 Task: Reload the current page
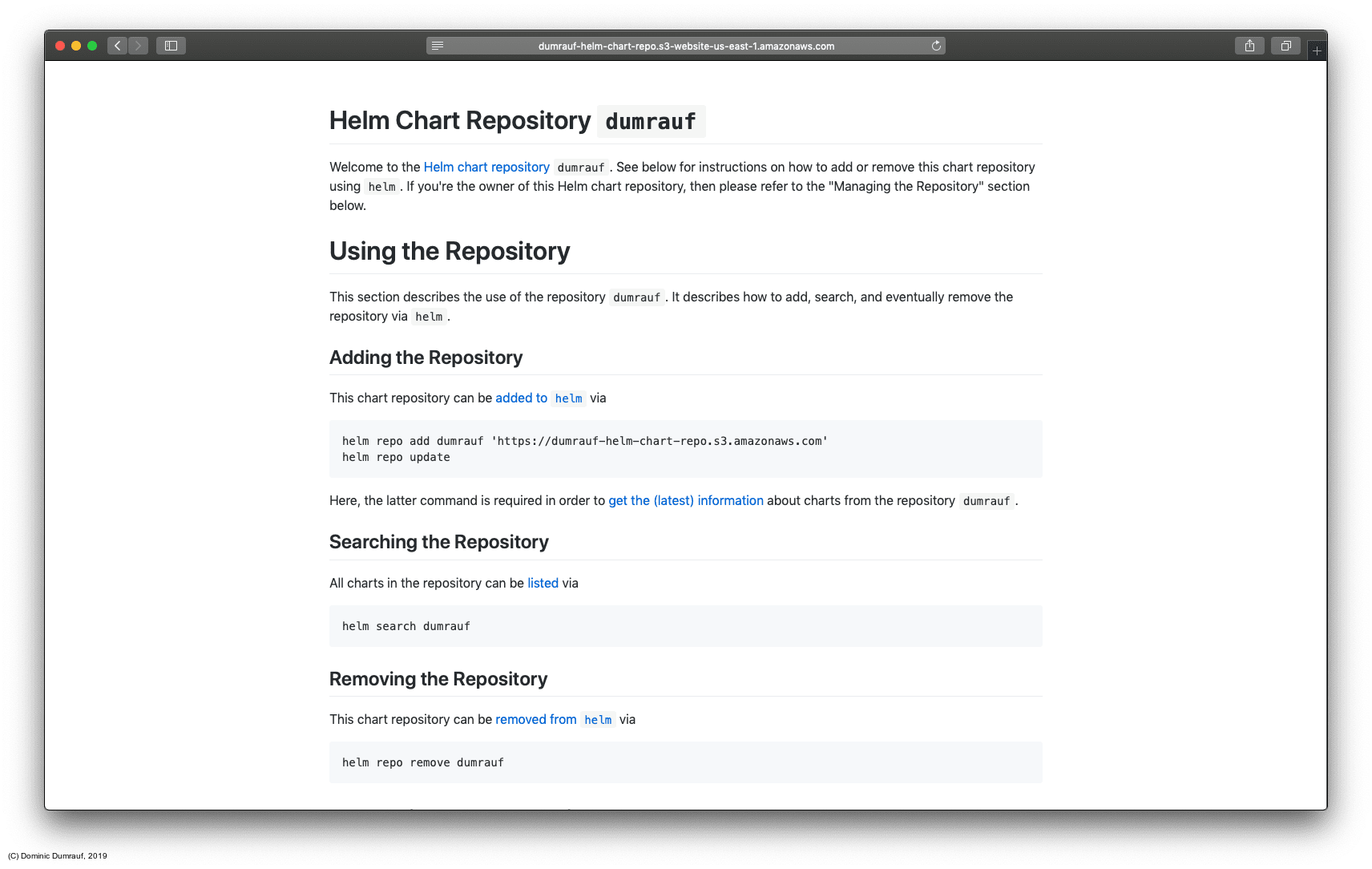click(936, 46)
